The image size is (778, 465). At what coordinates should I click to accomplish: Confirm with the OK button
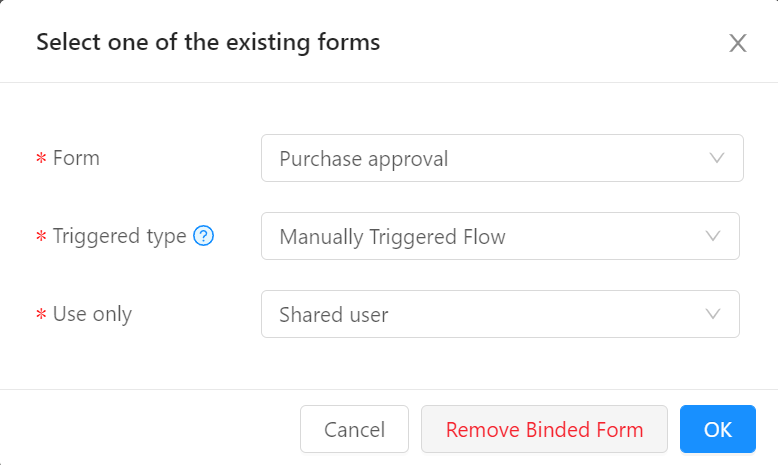click(717, 429)
